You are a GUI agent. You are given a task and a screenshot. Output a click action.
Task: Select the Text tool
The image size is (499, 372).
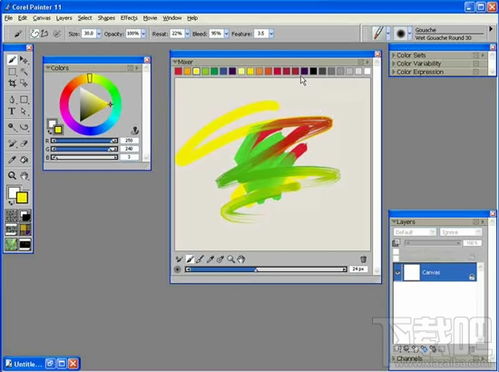pyautogui.click(x=12, y=111)
